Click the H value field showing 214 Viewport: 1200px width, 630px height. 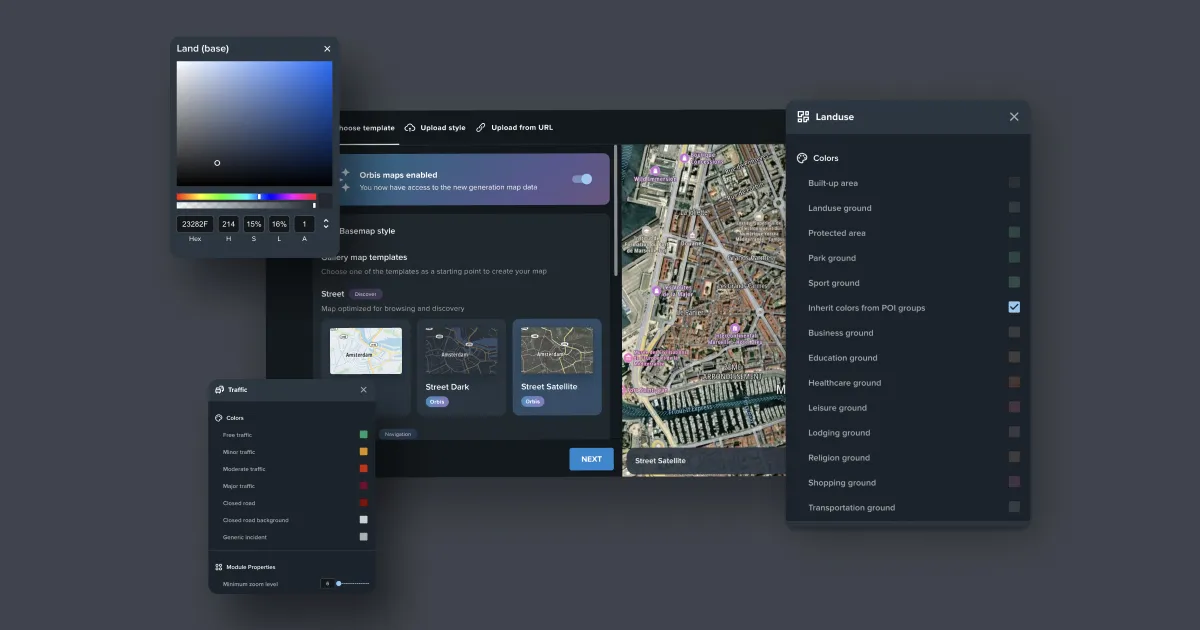(x=229, y=225)
